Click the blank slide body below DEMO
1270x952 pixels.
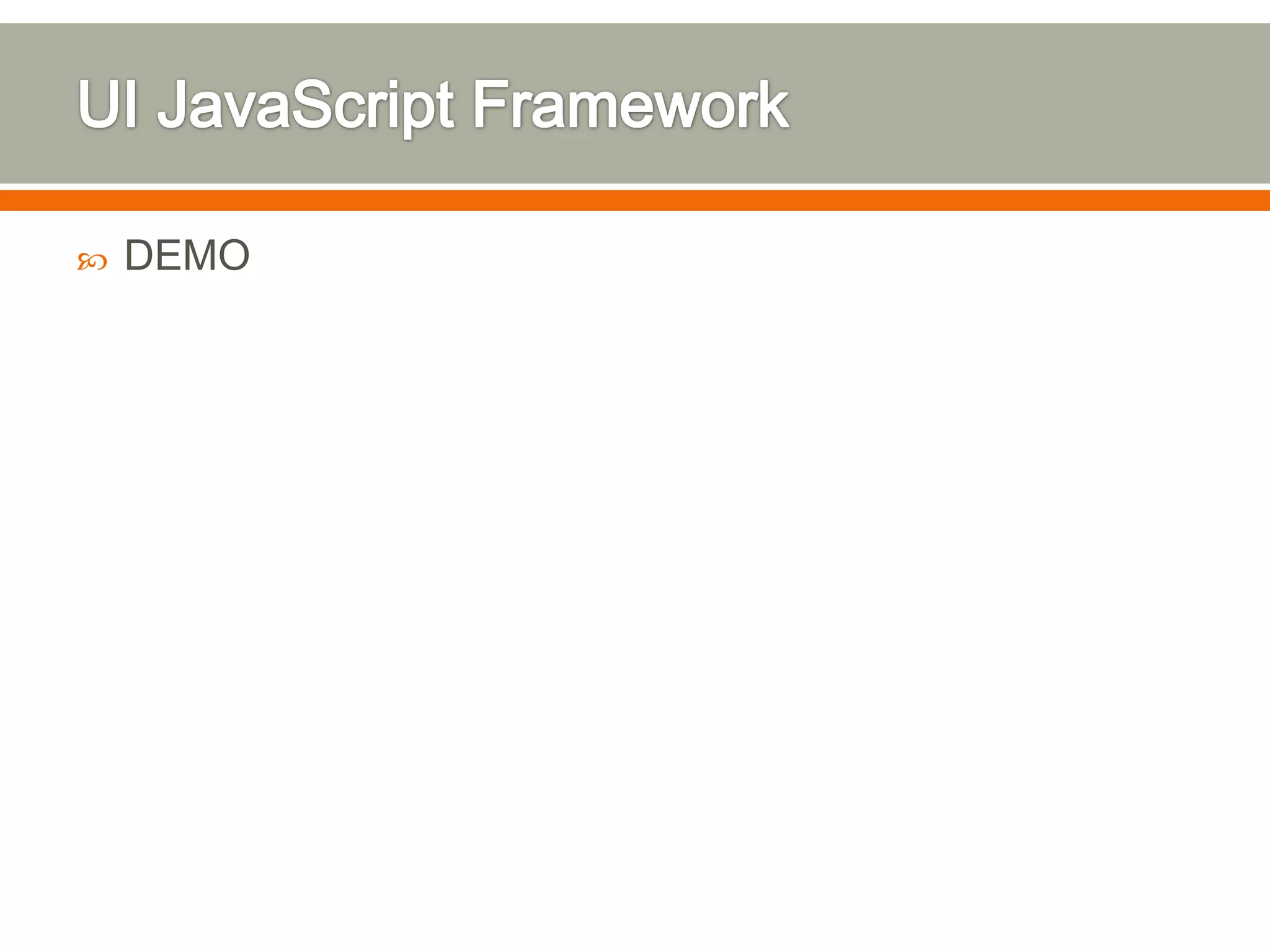[x=635, y=558]
